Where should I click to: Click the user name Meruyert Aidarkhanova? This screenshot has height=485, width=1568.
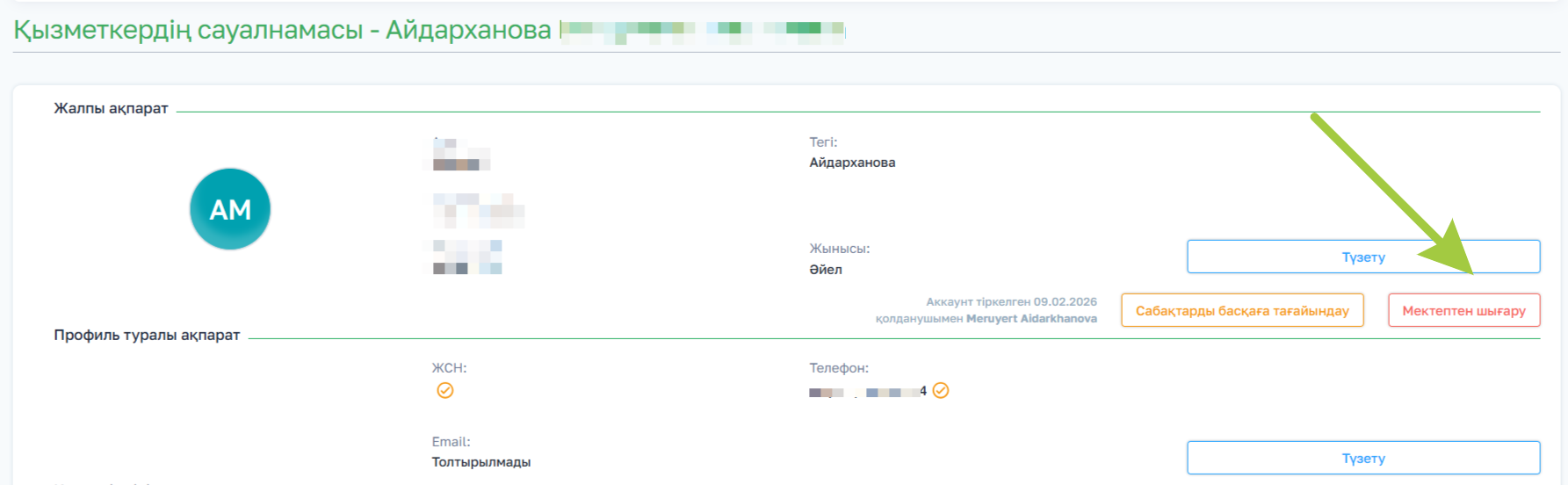[1031, 318]
